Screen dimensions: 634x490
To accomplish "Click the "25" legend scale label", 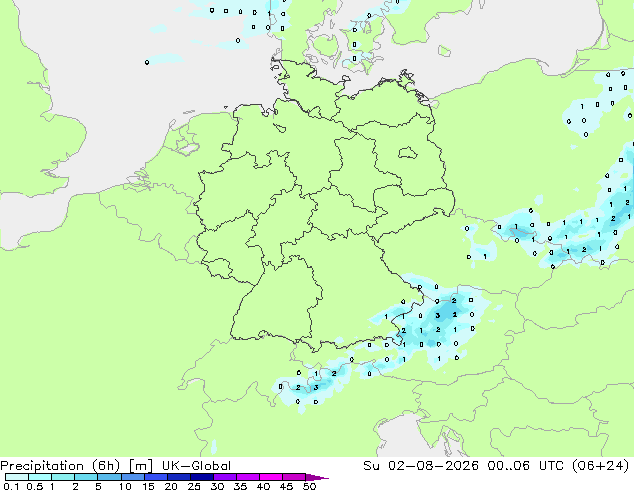I will coord(194,486).
